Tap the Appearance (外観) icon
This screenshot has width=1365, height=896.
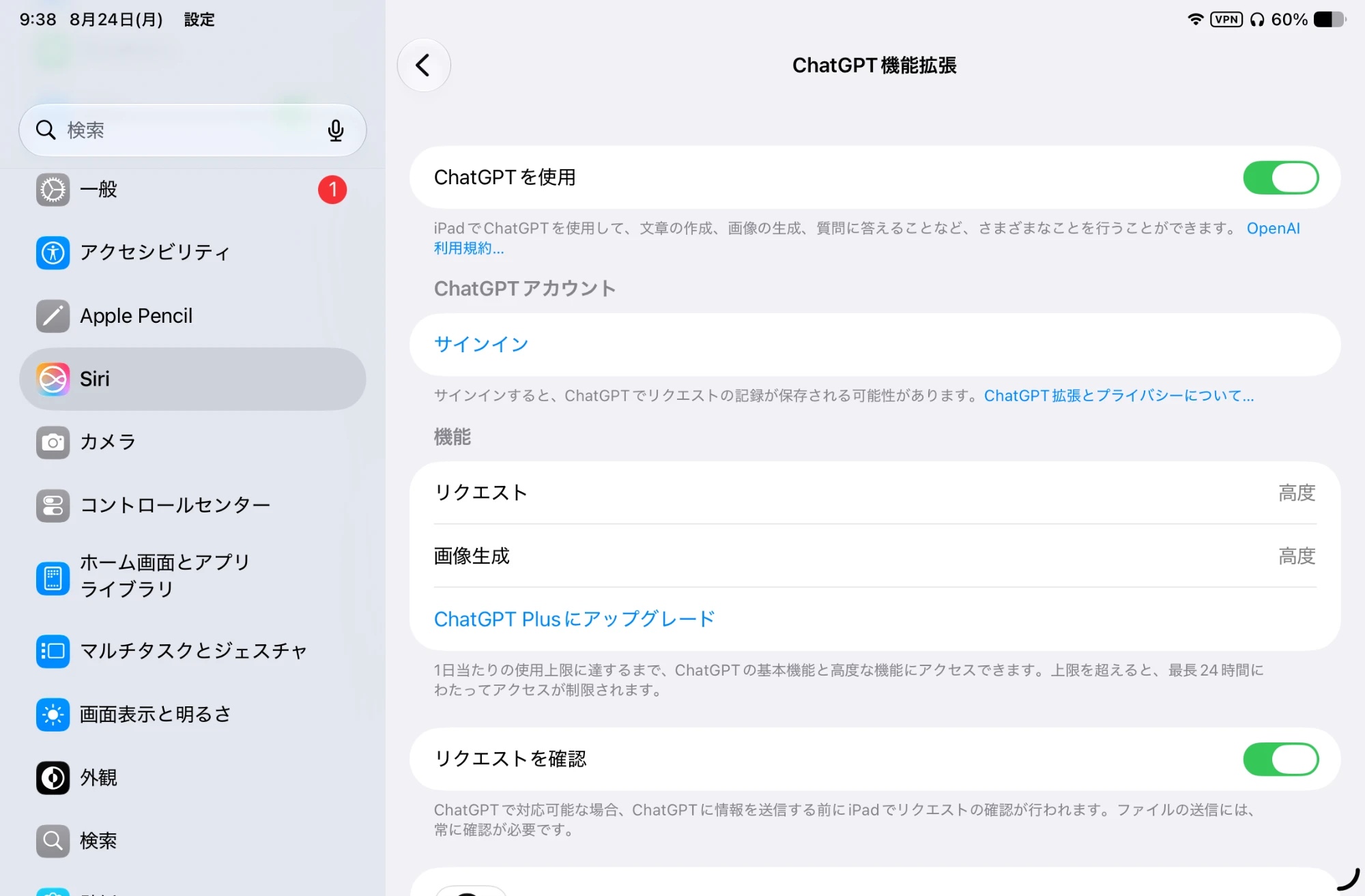coord(53,777)
